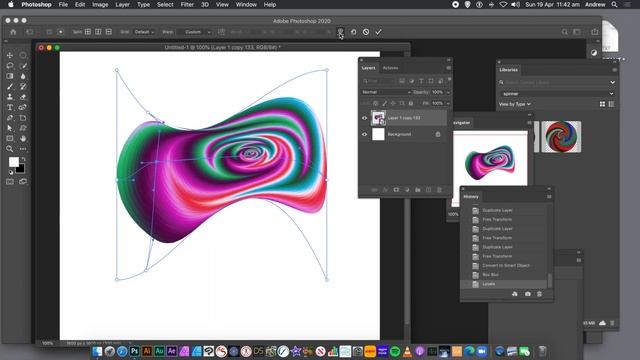Toggle lock transparent pixels
This screenshot has height=360, width=640.
point(376,103)
